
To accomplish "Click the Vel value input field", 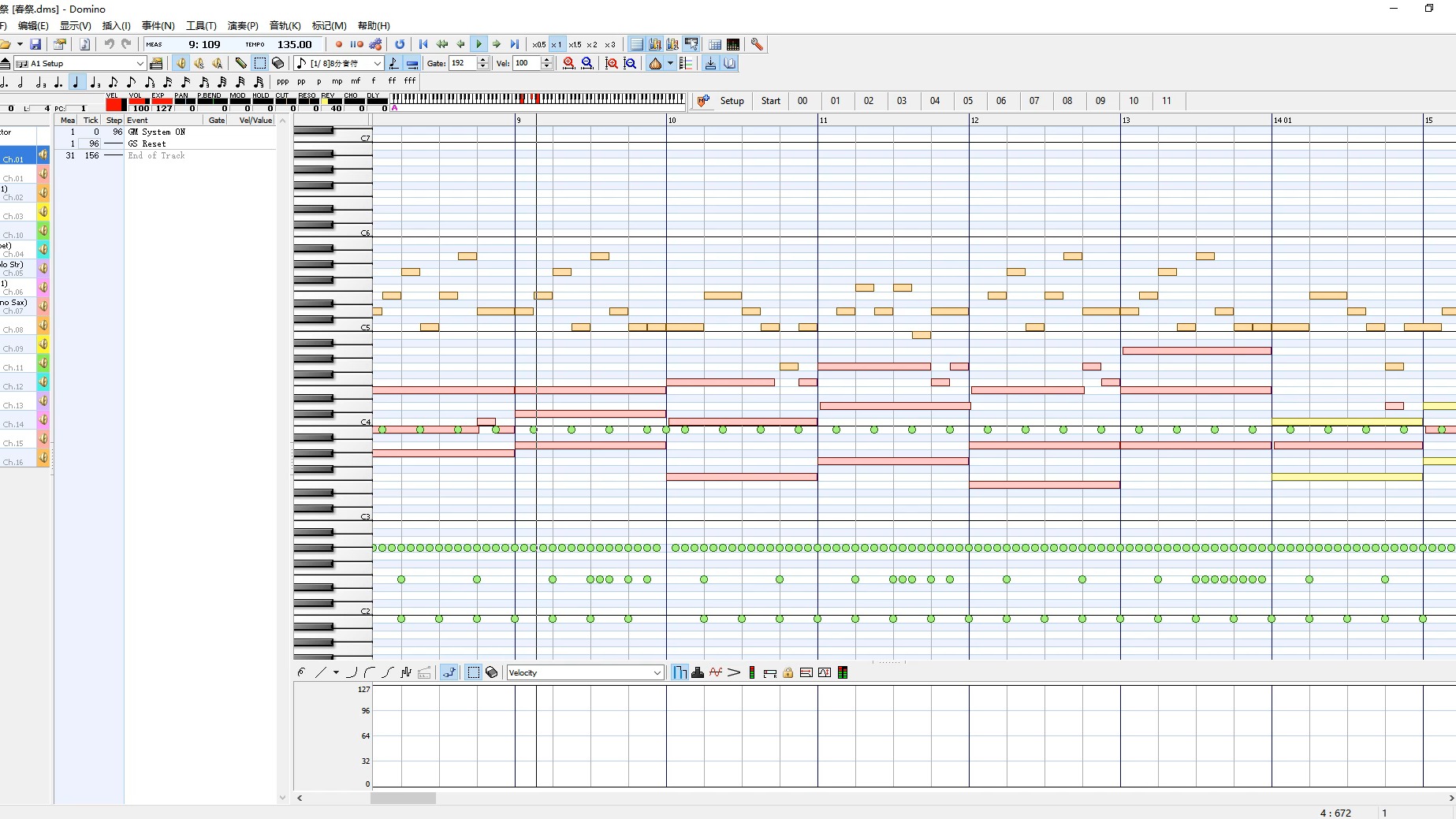I will pos(527,64).
